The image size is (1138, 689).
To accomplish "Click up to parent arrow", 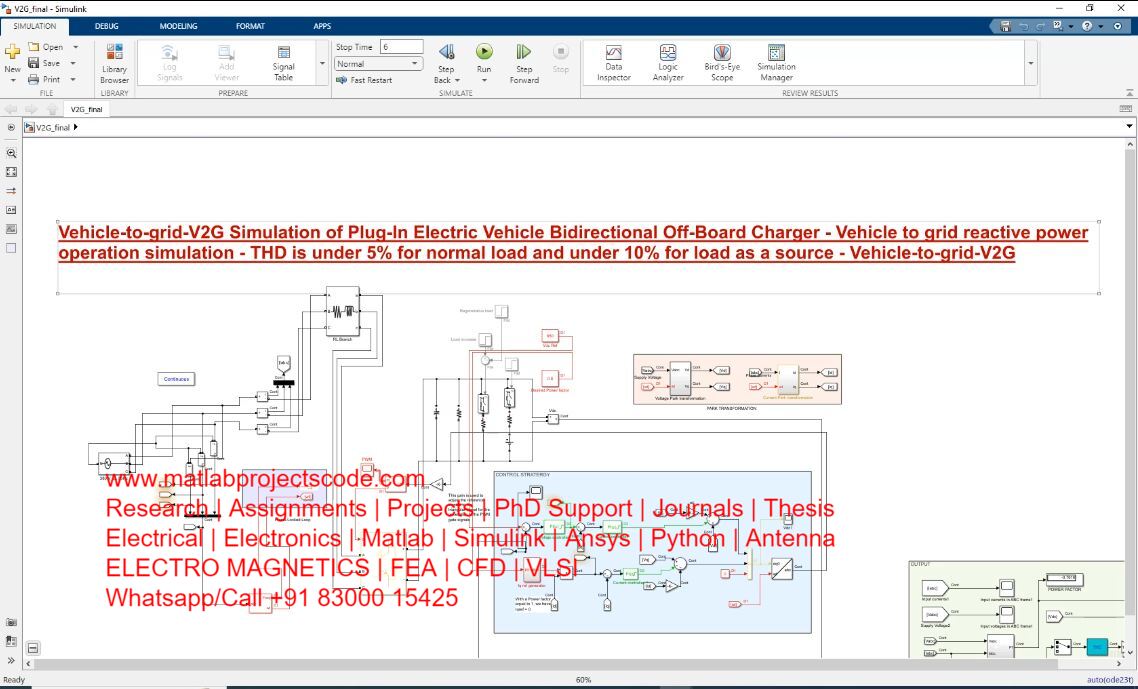I will point(52,110).
